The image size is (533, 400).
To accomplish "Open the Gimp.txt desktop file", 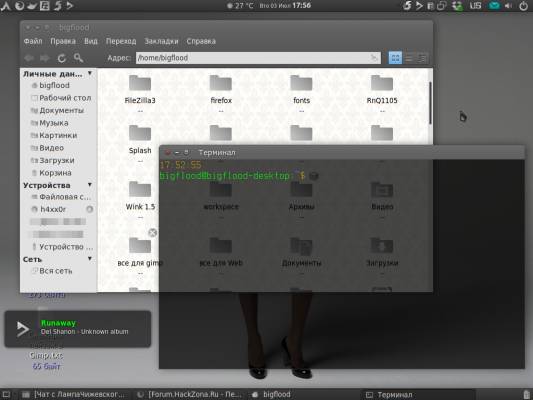I will coord(46,355).
